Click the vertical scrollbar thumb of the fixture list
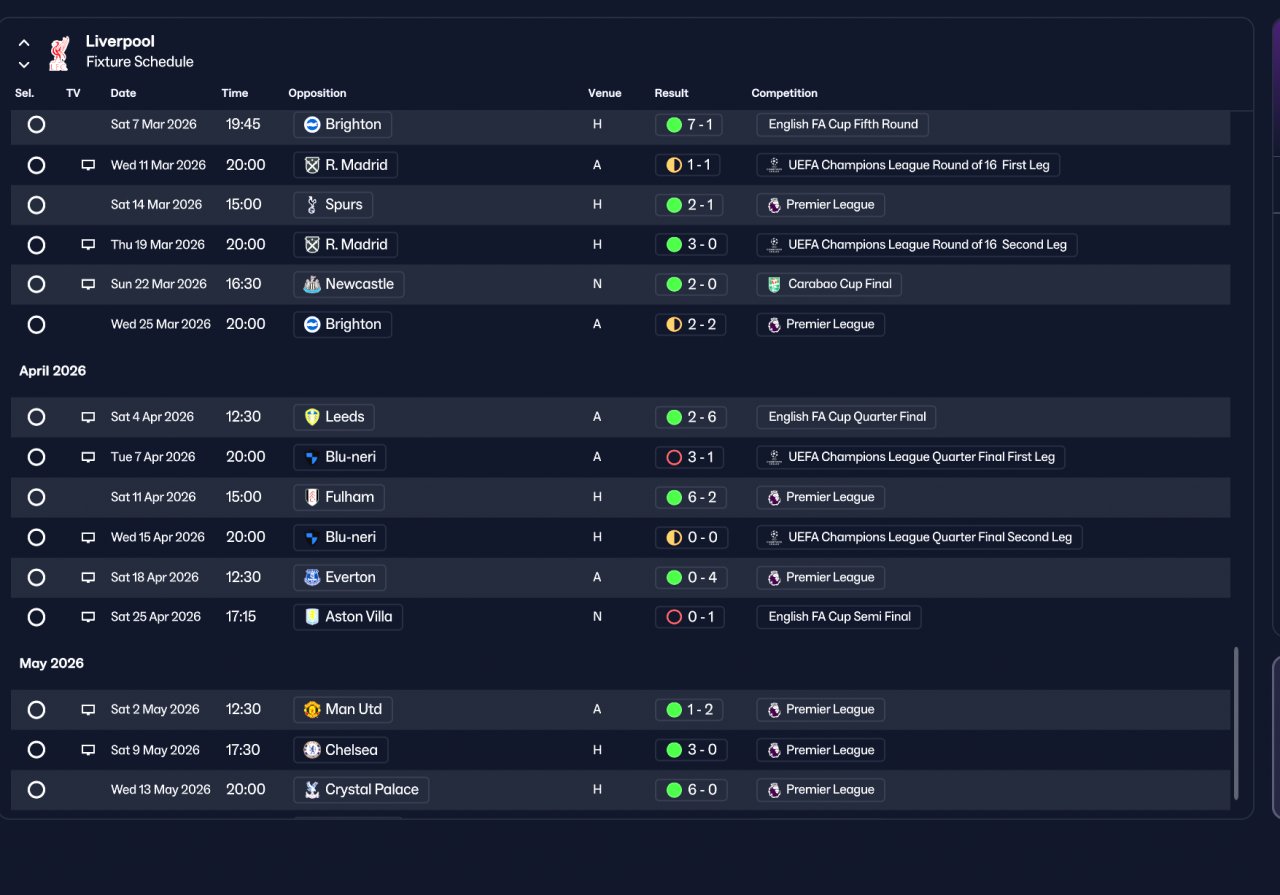 (x=1236, y=723)
